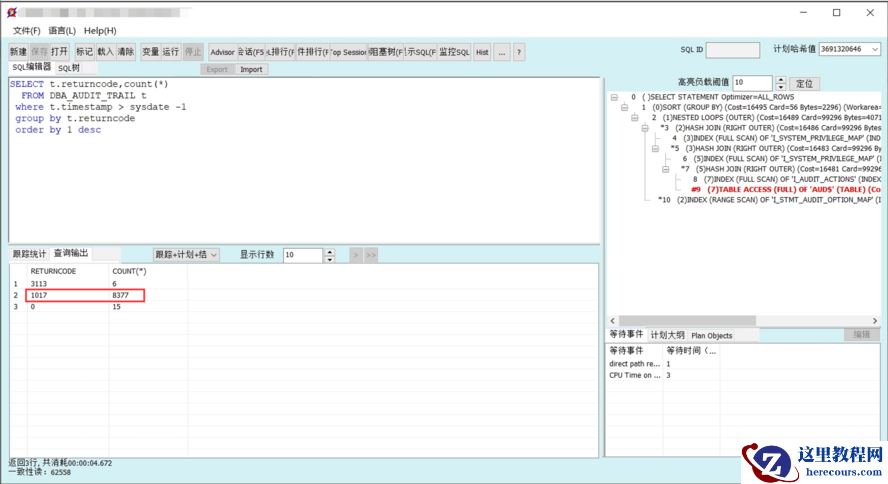Switch to the 查询输出 tab
This screenshot has height=484, width=888.
(71, 253)
